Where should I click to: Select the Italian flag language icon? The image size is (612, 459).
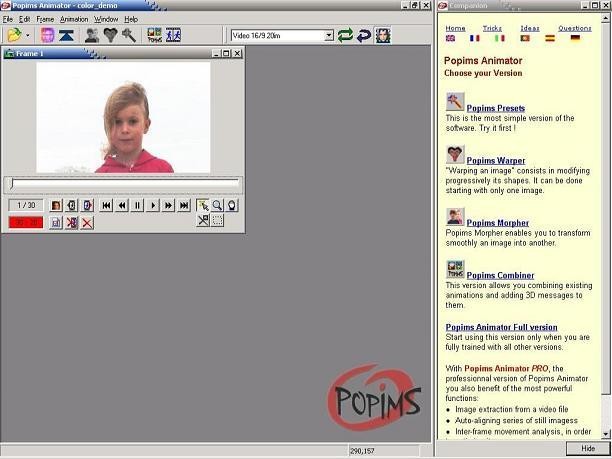(x=500, y=38)
